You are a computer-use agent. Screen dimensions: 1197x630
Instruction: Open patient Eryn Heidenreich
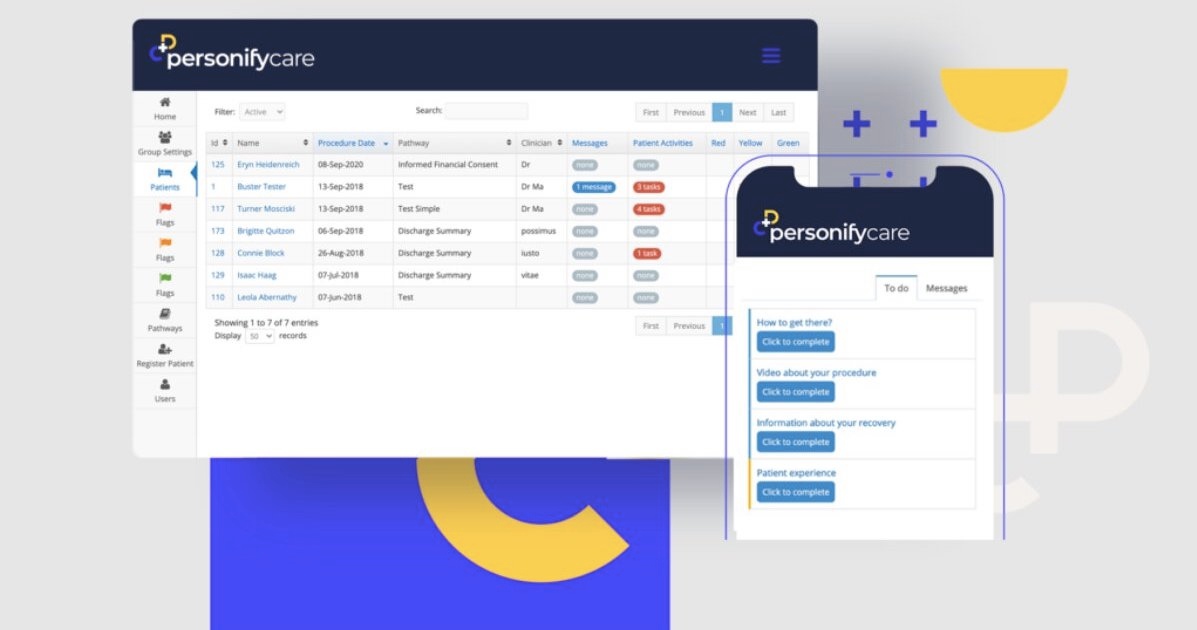click(268, 164)
